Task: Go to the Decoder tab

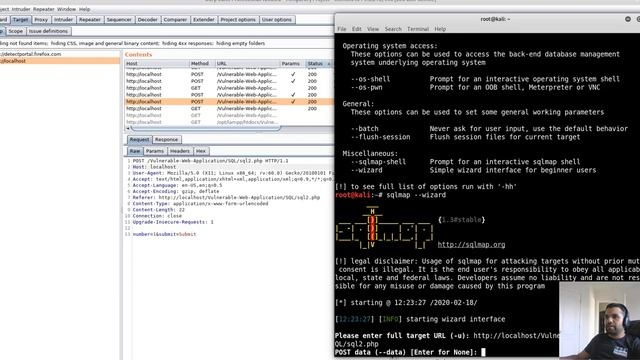Action: click(x=147, y=20)
